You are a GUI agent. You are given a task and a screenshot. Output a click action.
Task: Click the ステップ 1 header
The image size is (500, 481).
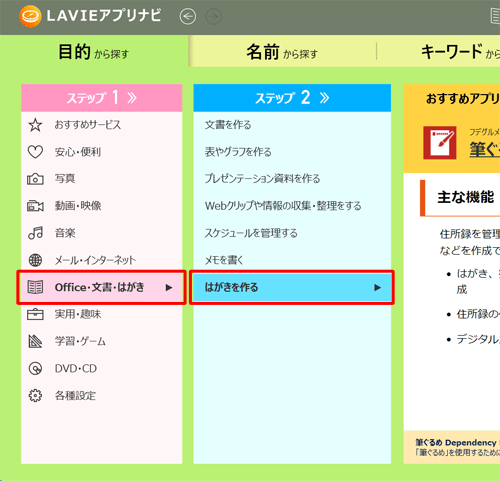click(x=102, y=98)
